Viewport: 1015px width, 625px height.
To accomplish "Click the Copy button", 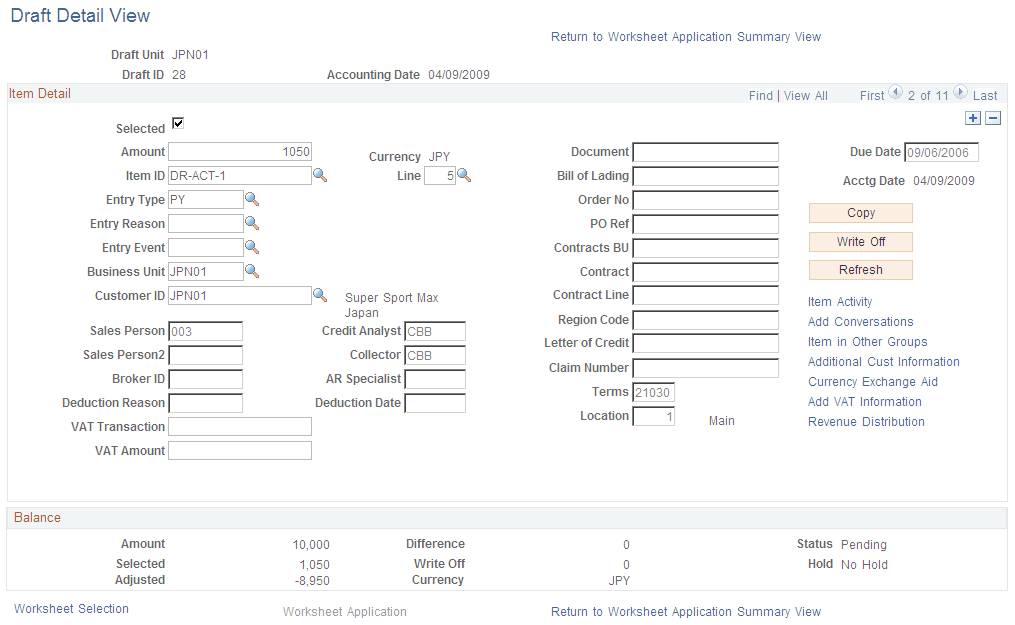I will [x=860, y=213].
